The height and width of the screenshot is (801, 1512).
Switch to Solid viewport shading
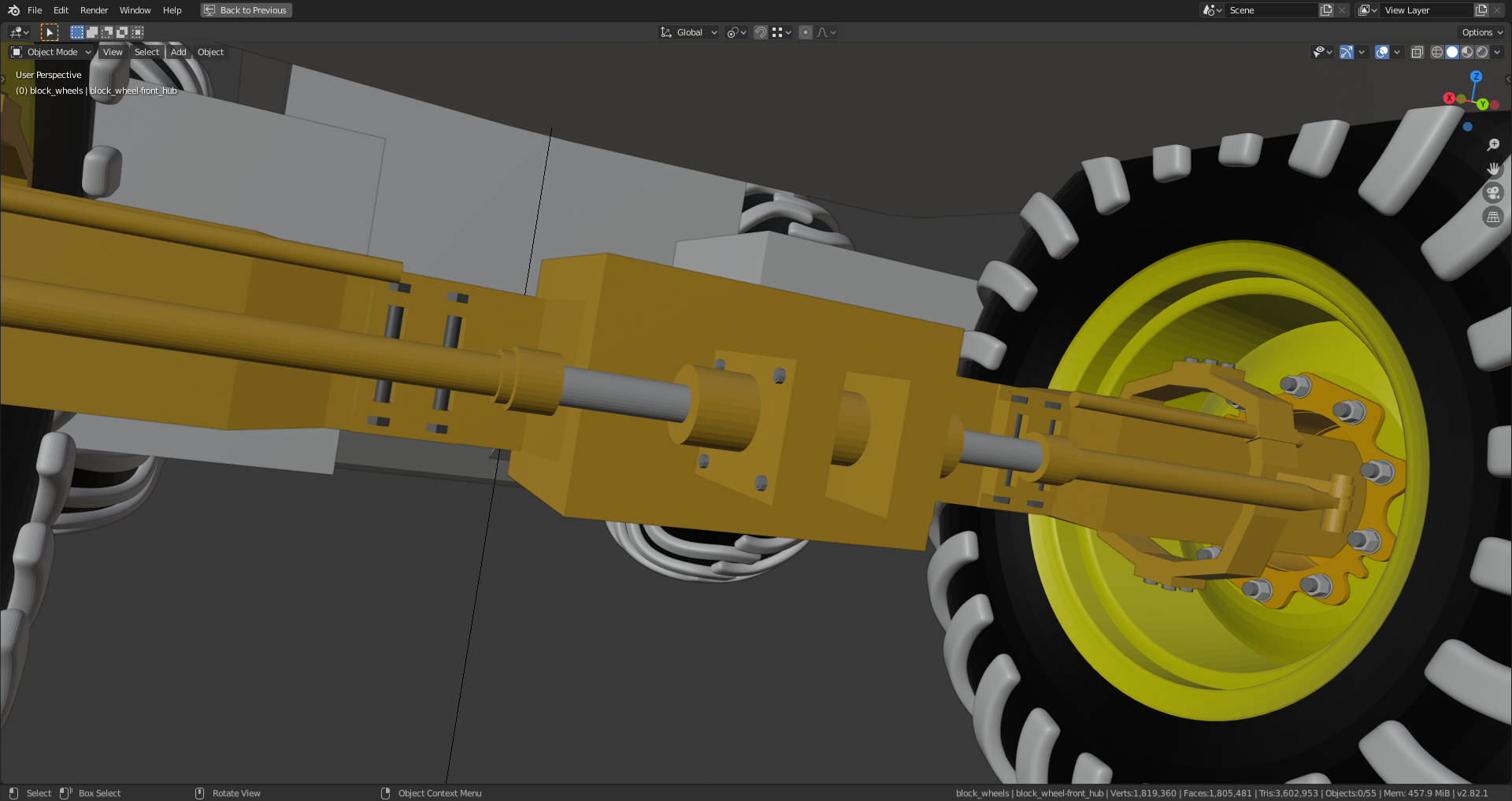coord(1452,52)
